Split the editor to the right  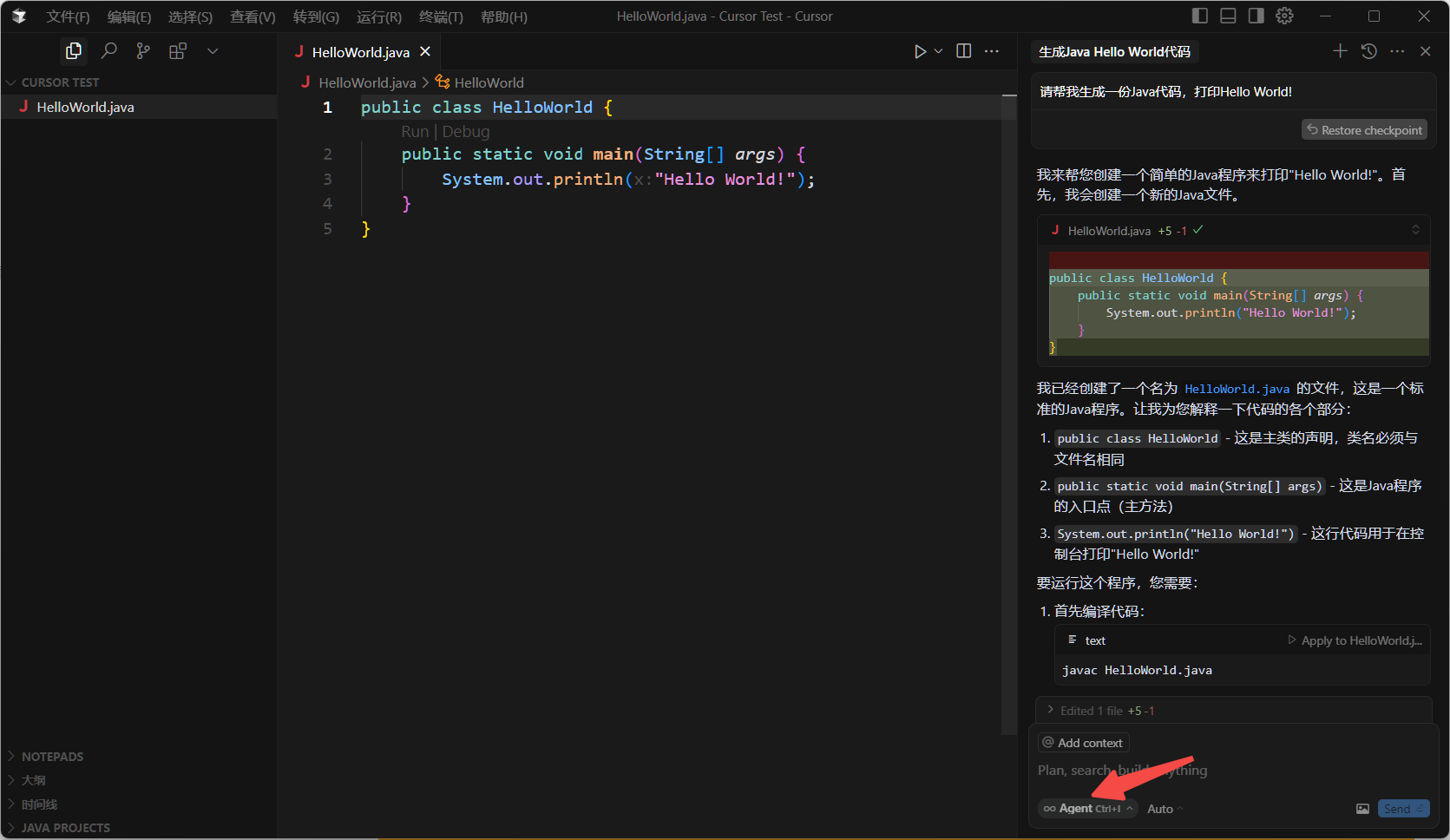(964, 51)
